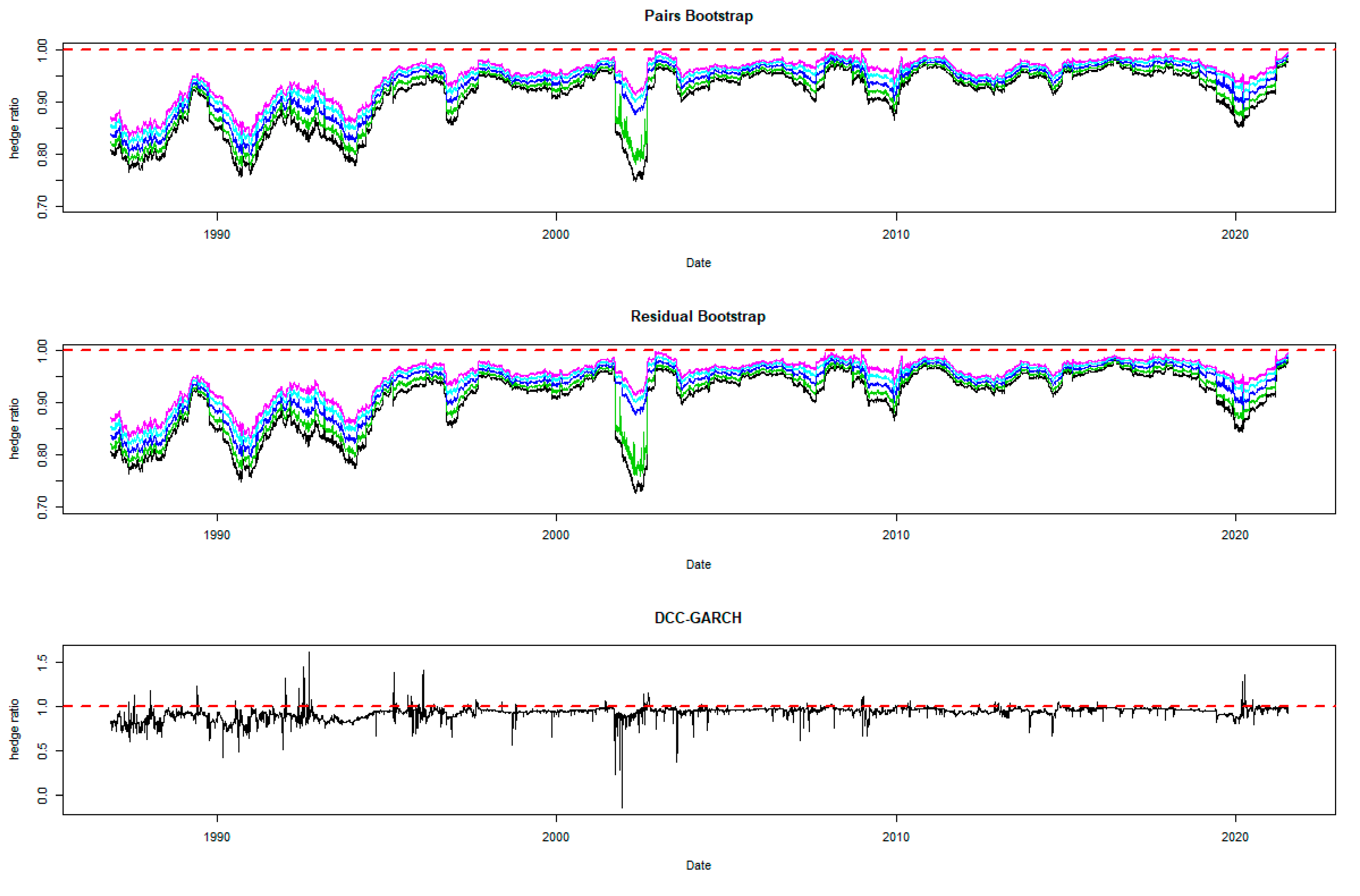Screen dimensions: 1360x896
Task: Click 2010 tick label on Residual Bootstrap axis
Action: (x=895, y=536)
